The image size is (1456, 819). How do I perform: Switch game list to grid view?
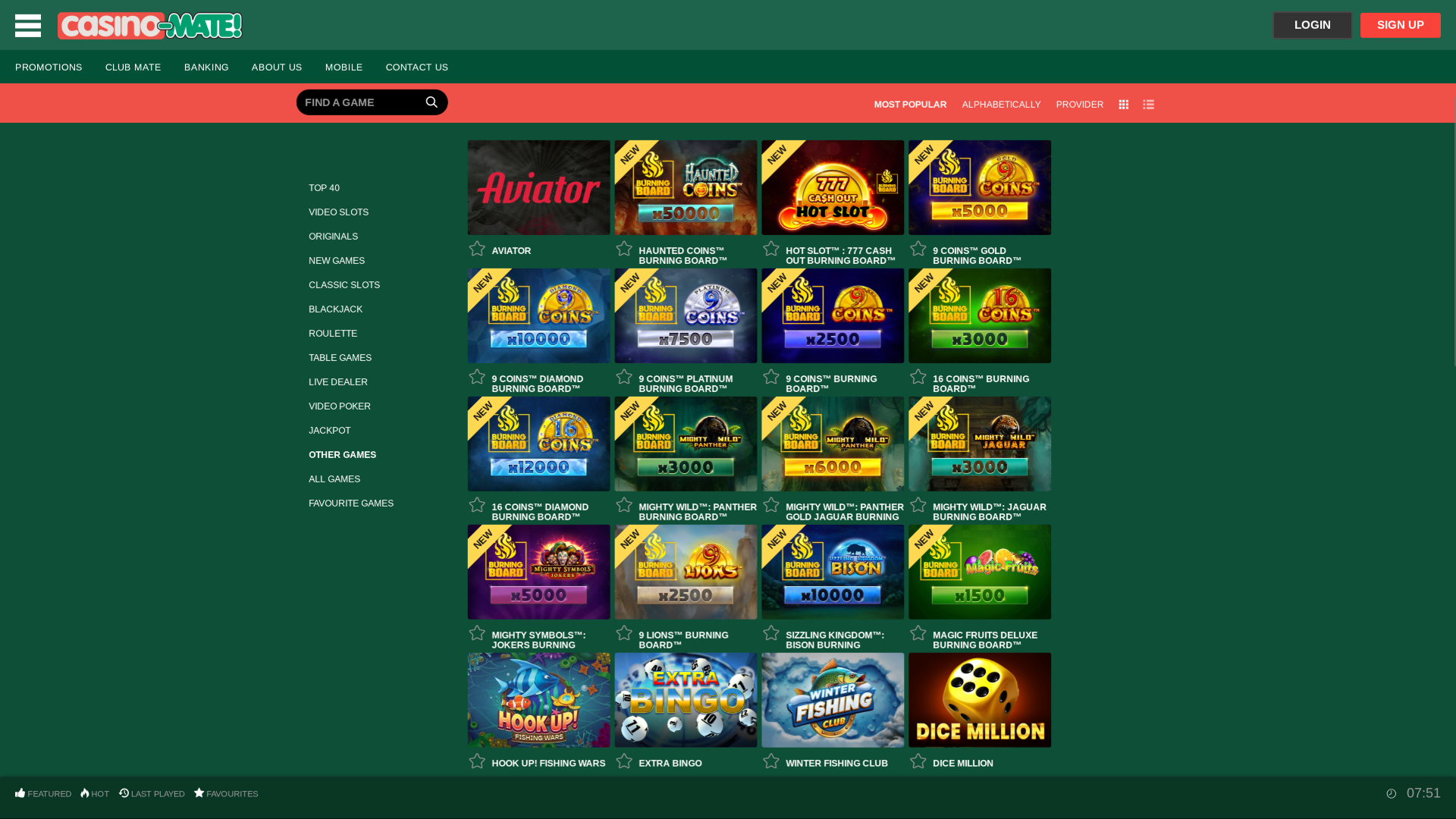(1123, 104)
